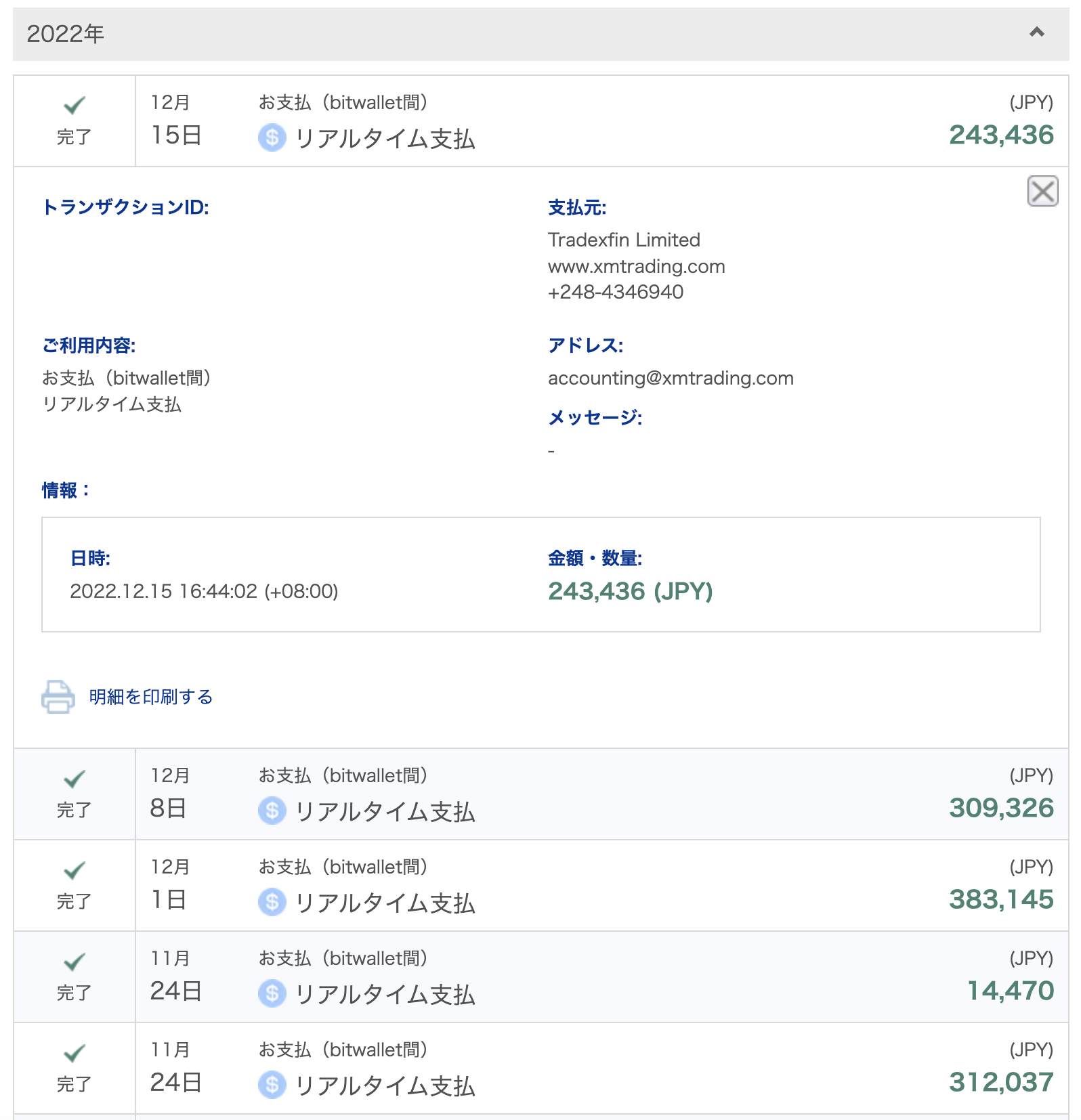Click the 金額・数量: label
The height and width of the screenshot is (1120, 1081).
pyautogui.click(x=595, y=558)
